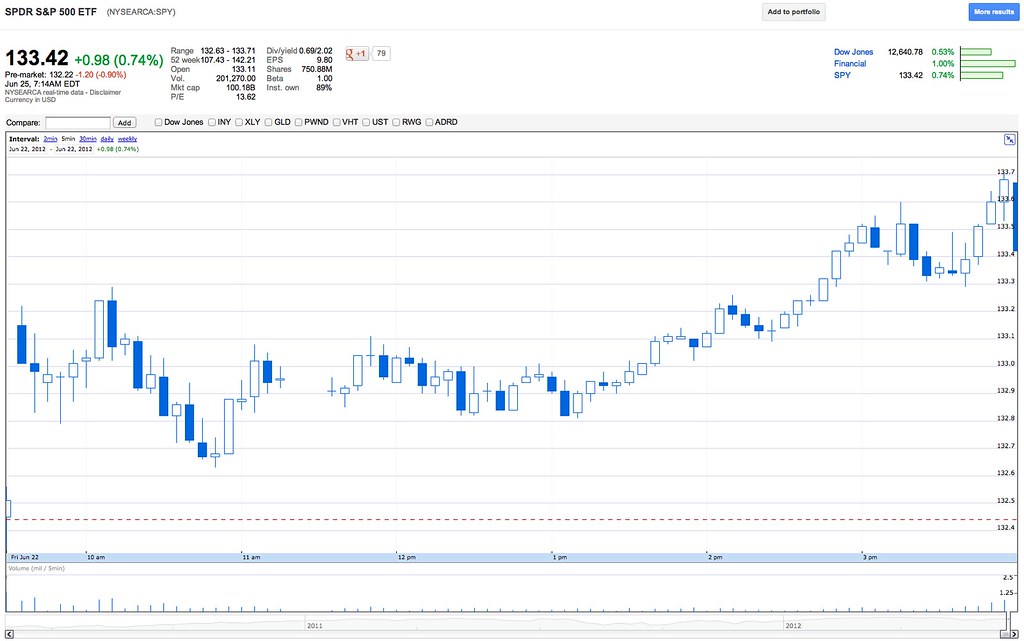Click the Dow Jones value 12,640.78
Viewport: 1024px width, 641px height.
click(x=905, y=52)
